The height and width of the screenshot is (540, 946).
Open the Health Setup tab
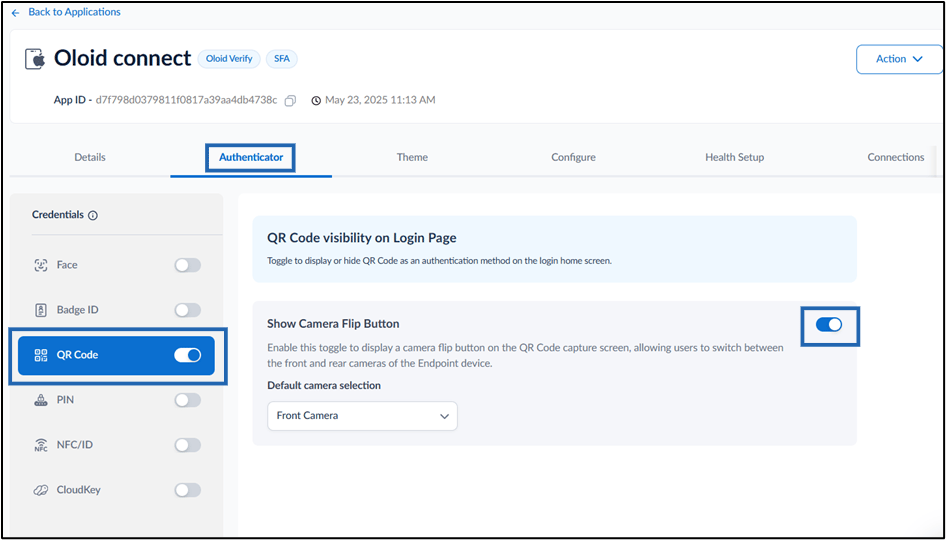pos(734,157)
